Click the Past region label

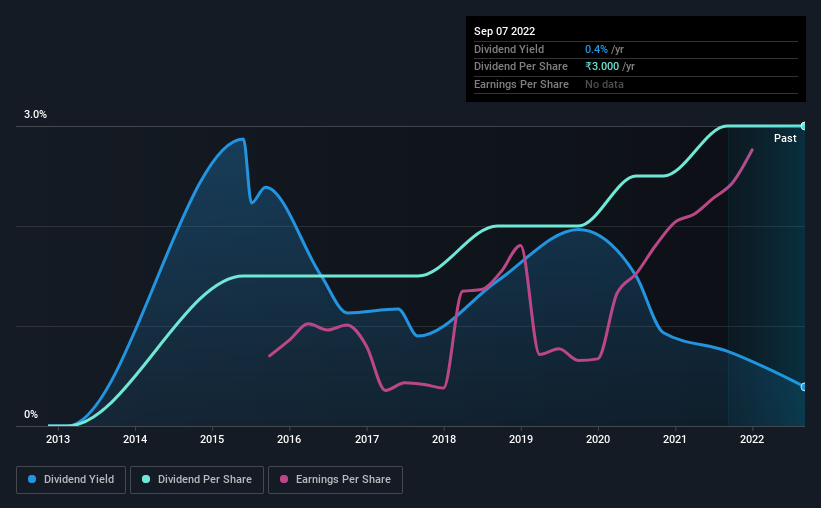pos(785,138)
